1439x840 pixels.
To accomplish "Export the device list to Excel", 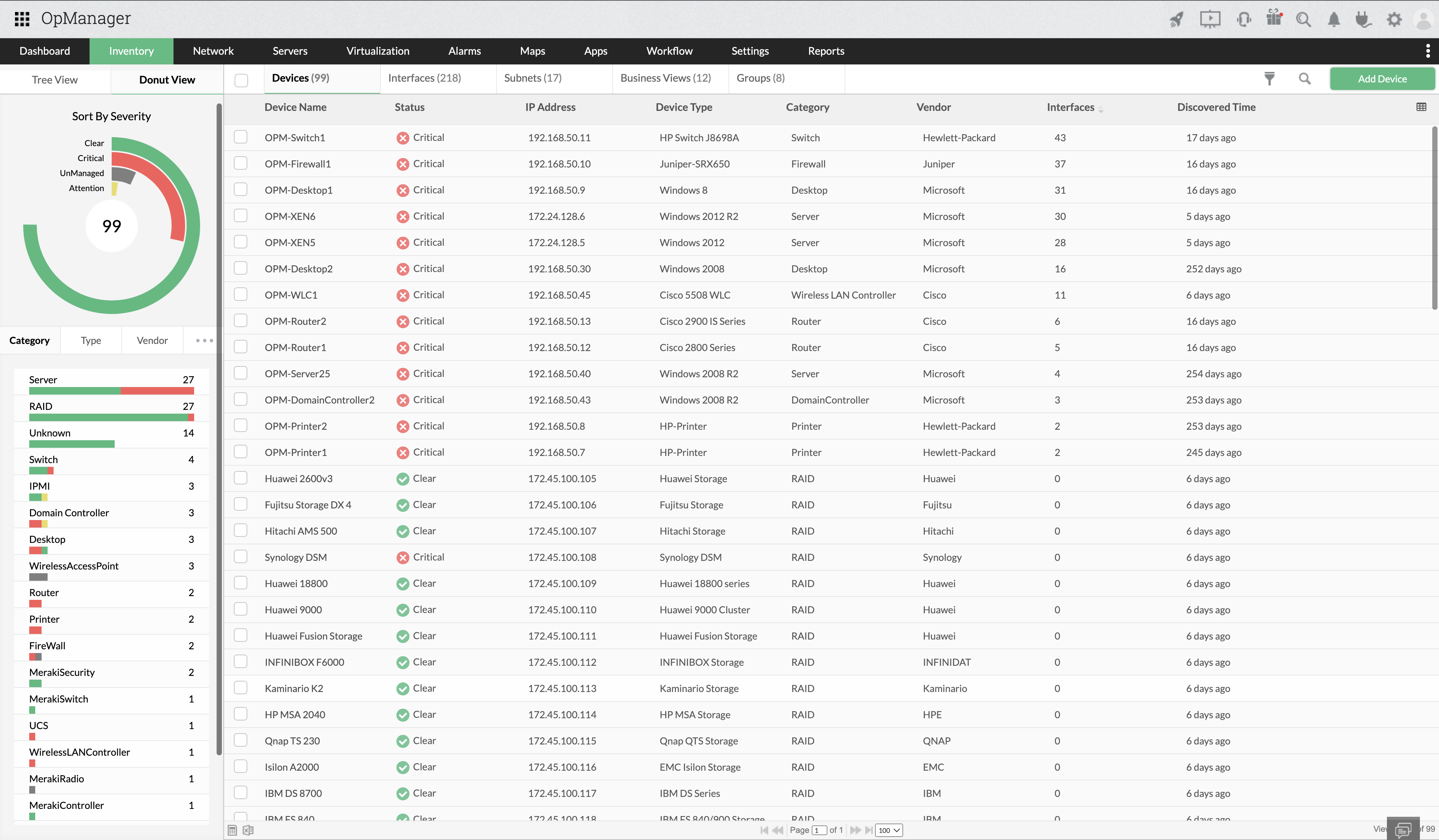I will [x=248, y=830].
